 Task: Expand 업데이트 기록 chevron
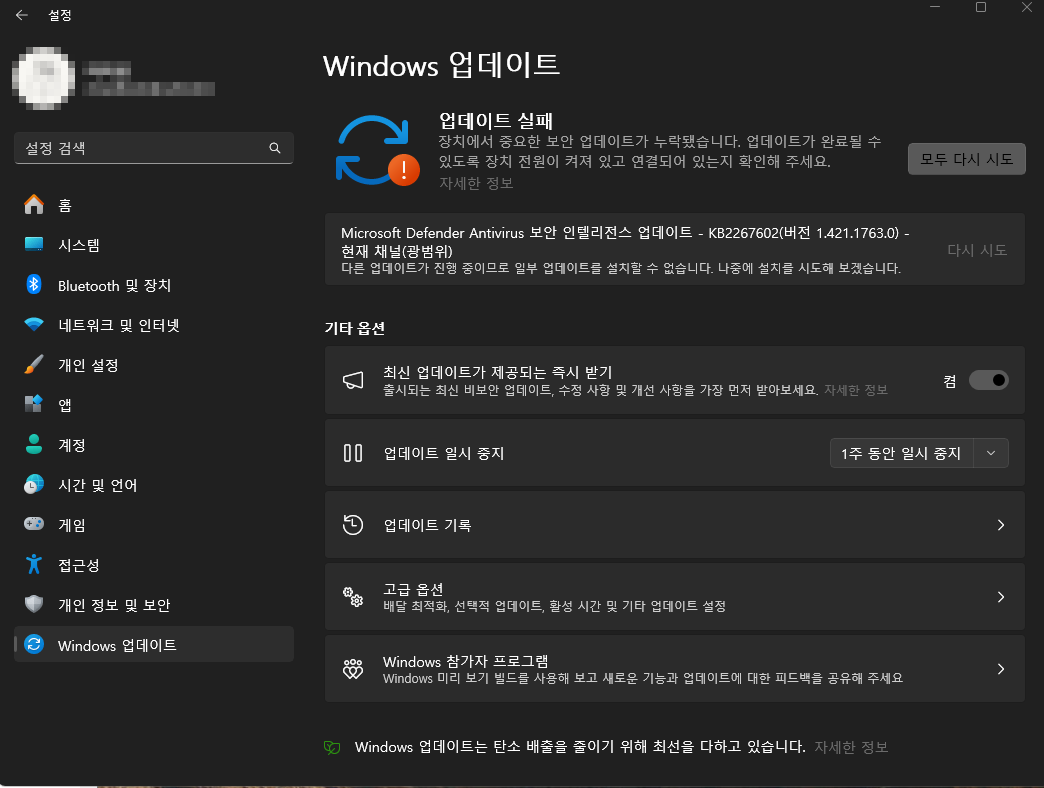point(1001,525)
